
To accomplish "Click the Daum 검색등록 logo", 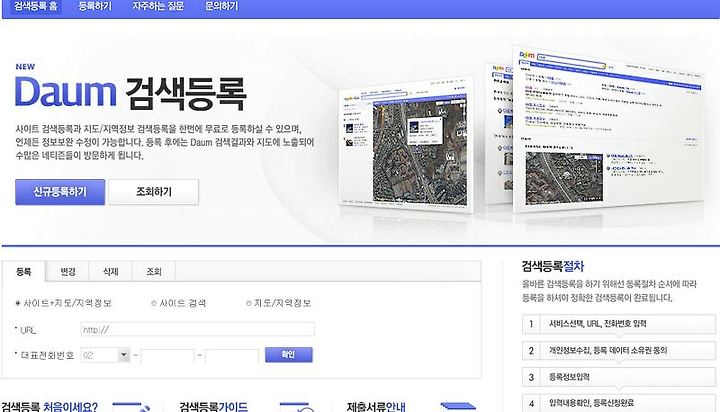I will point(130,94).
